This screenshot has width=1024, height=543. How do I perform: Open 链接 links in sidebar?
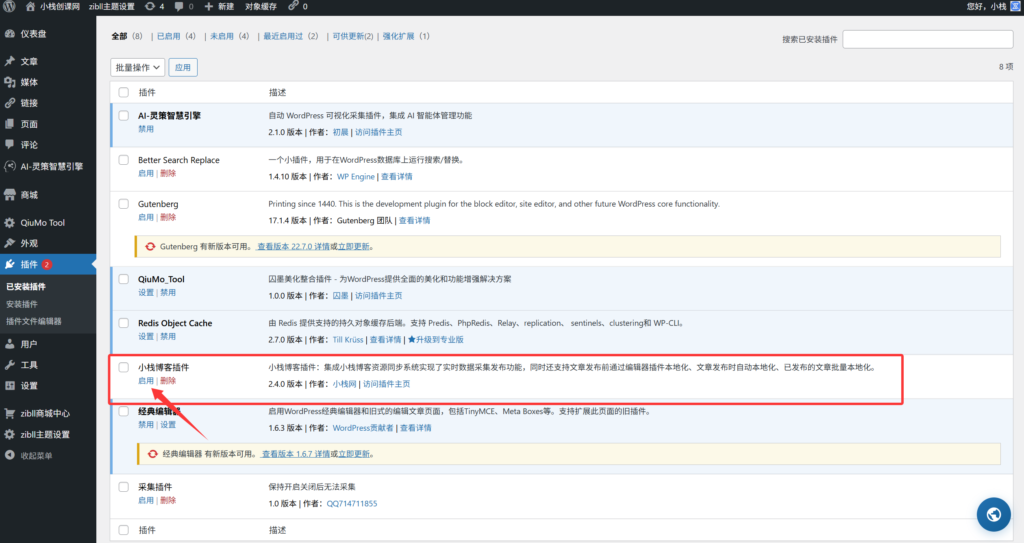click(x=29, y=103)
